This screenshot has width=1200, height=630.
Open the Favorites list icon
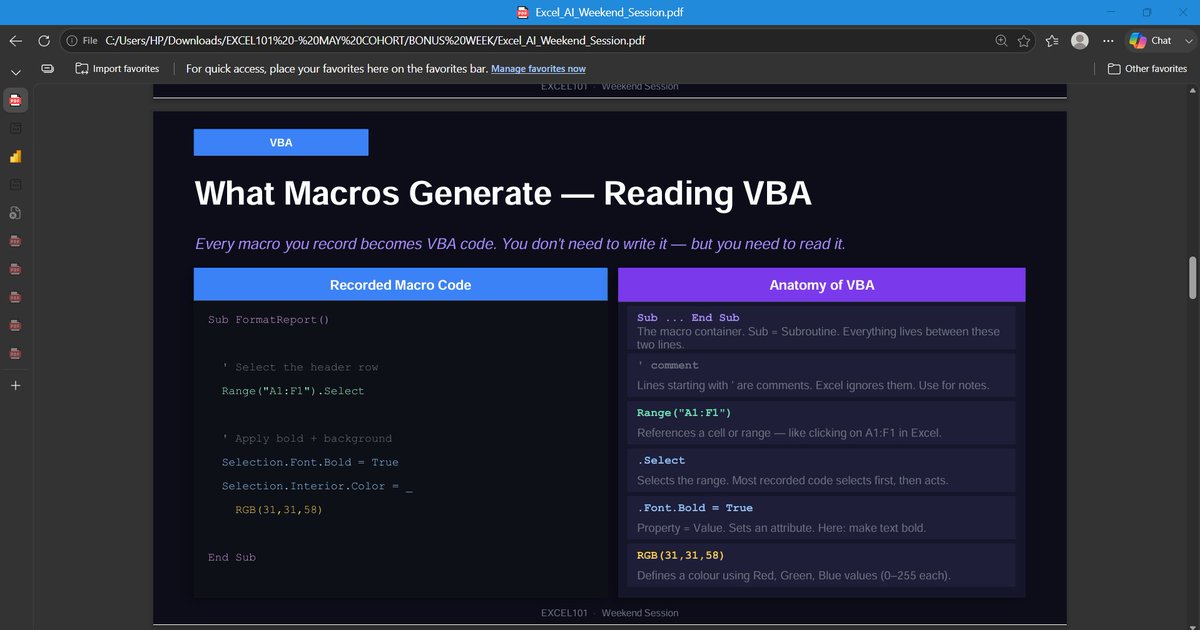click(x=1052, y=41)
